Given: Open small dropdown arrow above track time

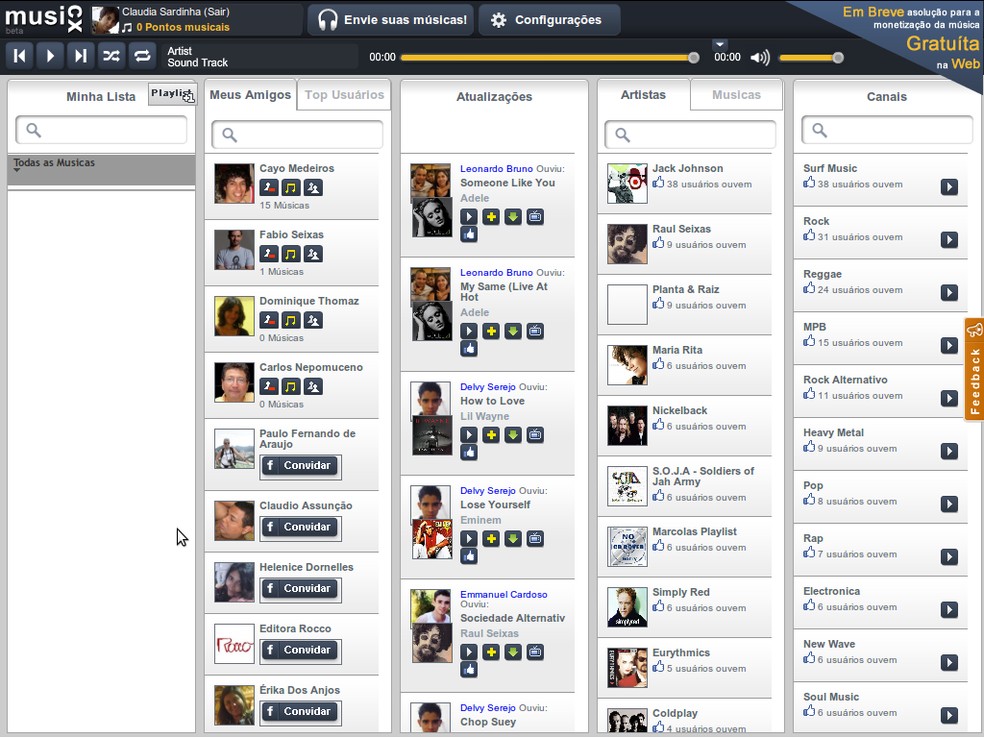Looking at the screenshot, I should [x=720, y=44].
